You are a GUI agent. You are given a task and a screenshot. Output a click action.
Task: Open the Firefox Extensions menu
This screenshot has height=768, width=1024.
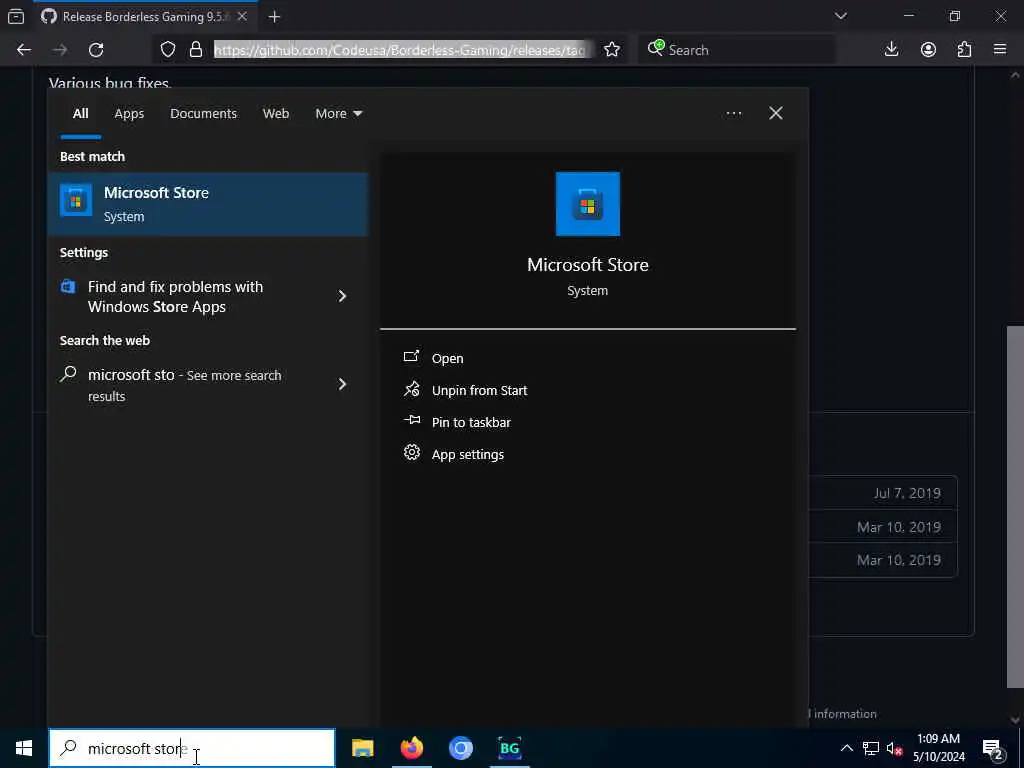[964, 50]
